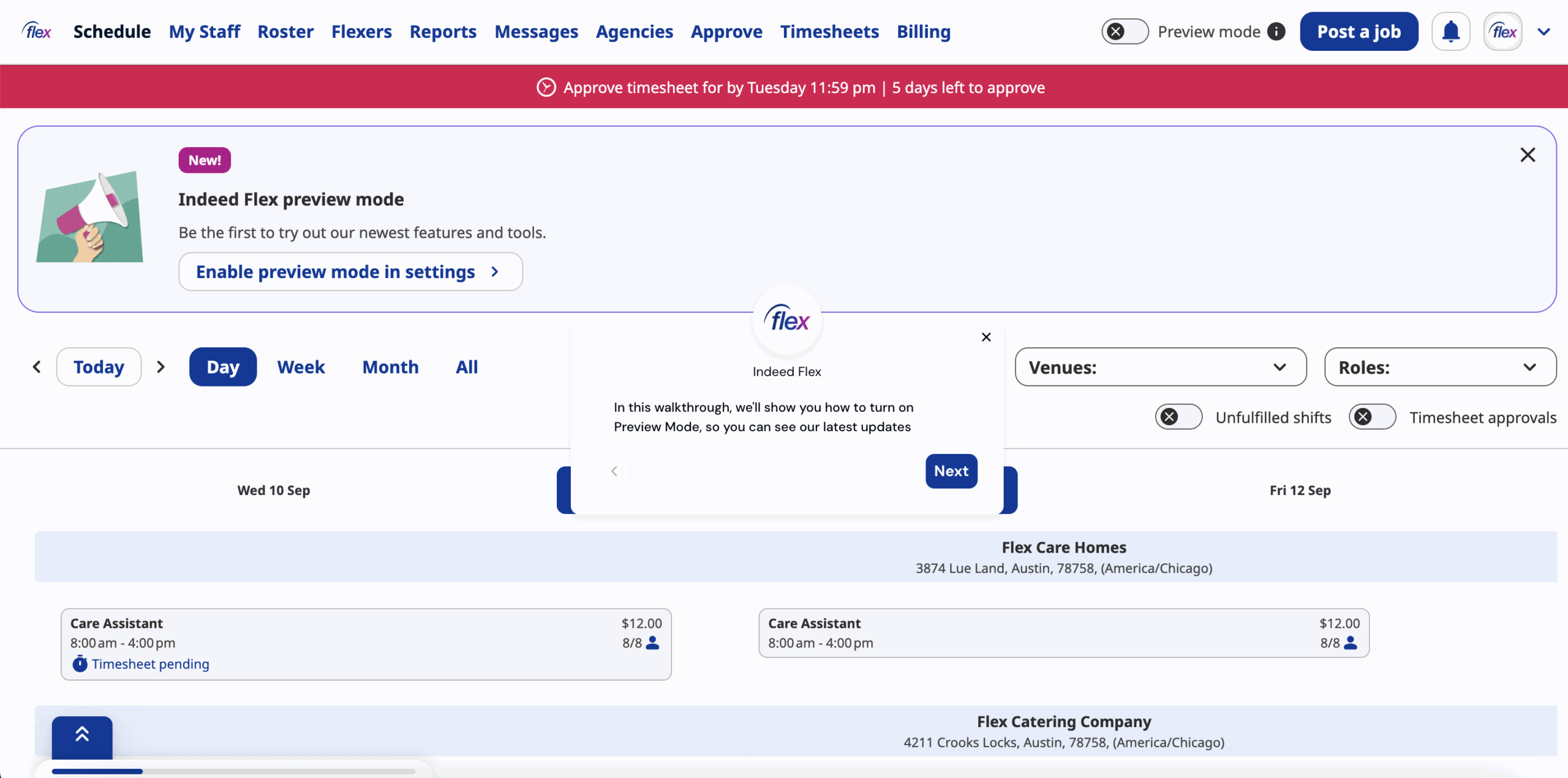
Task: Go to the previous day arrow
Action: [37, 366]
